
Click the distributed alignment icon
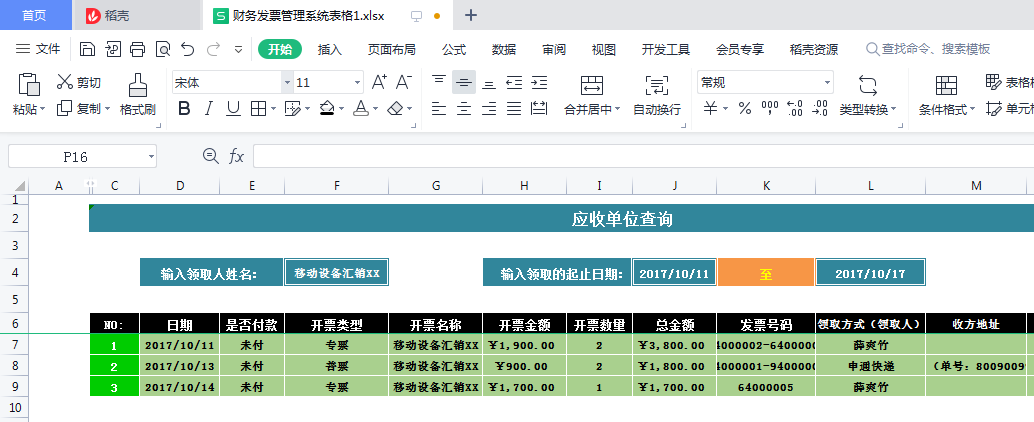click(x=539, y=109)
